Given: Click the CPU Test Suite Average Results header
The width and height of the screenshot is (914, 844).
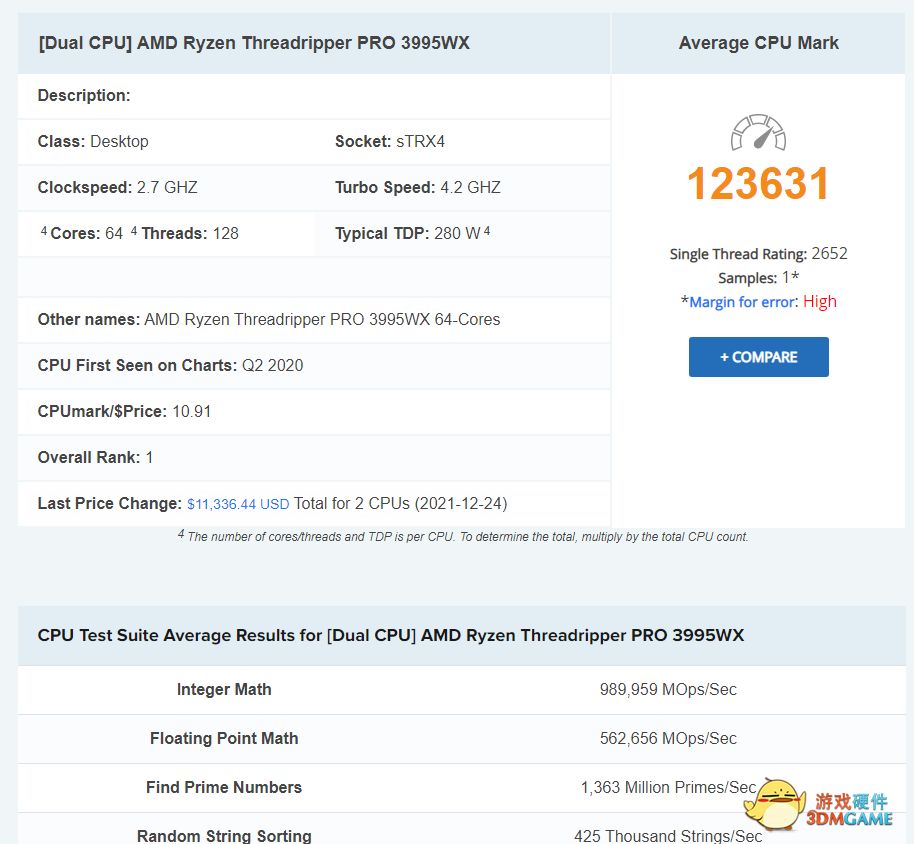Looking at the screenshot, I should pos(391,635).
